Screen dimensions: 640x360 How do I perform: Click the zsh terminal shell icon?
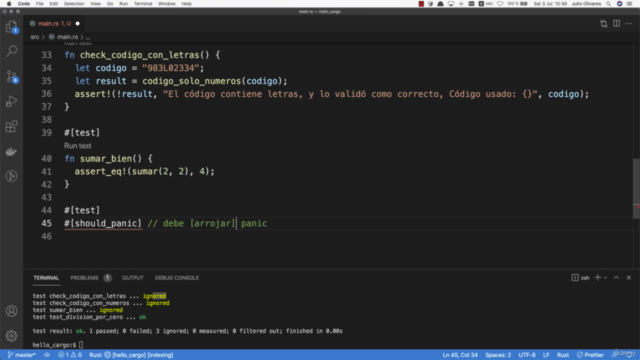[x=575, y=278]
